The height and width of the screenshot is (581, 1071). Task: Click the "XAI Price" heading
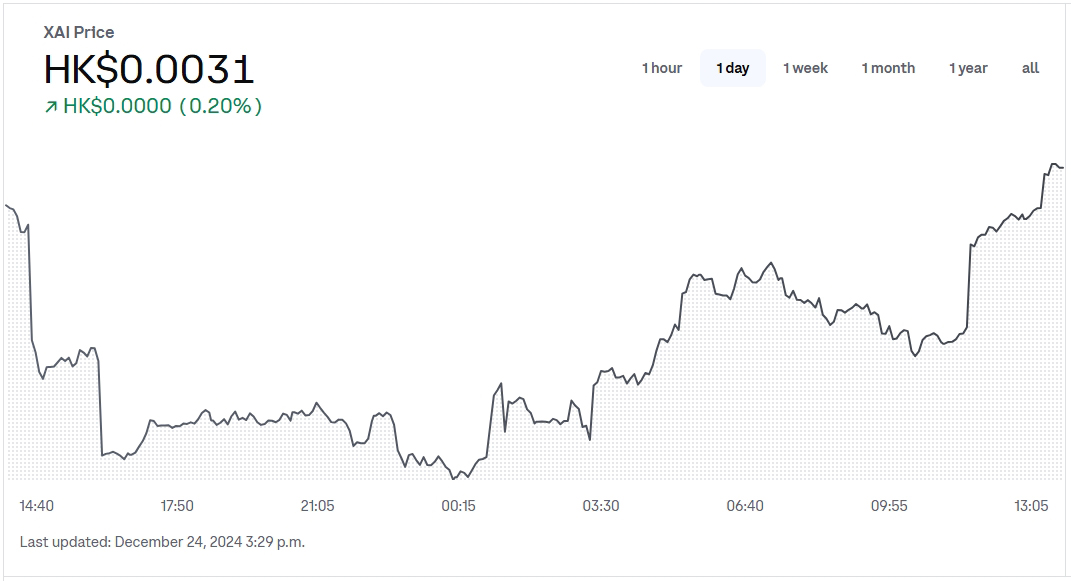click(x=79, y=32)
